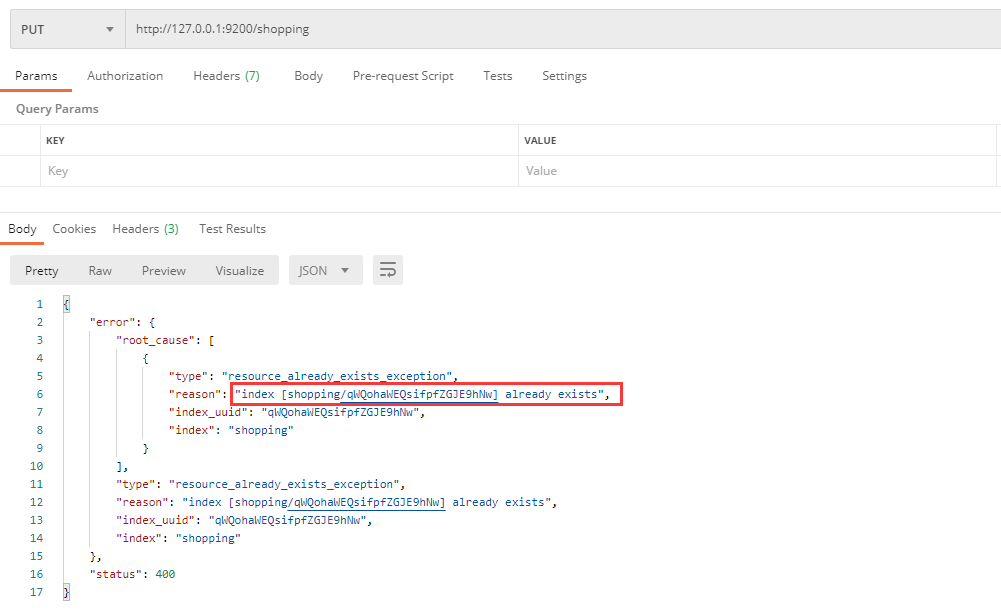Open the Authorization tab
The height and width of the screenshot is (615, 1001).
coord(125,76)
